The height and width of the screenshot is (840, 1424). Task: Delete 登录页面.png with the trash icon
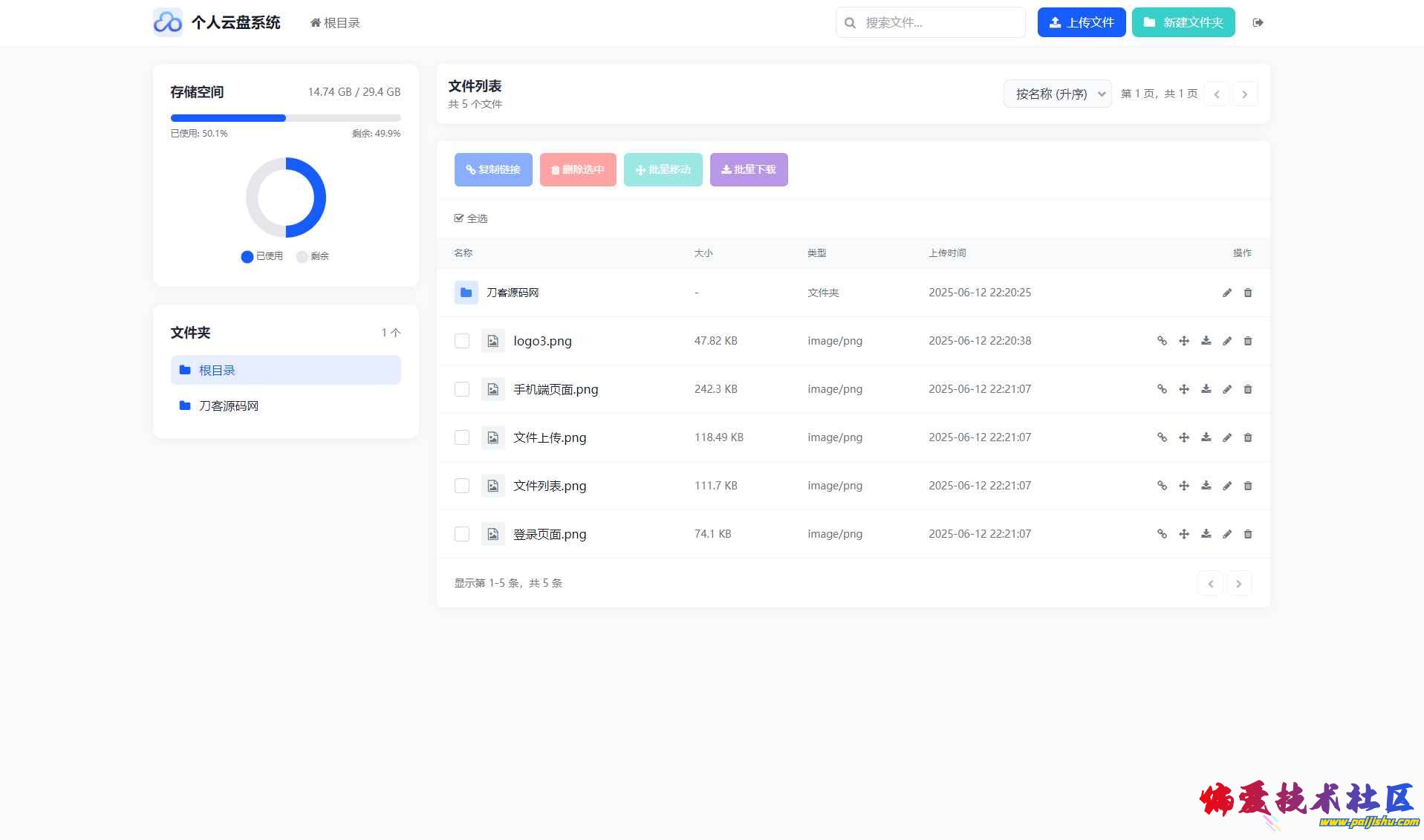coord(1248,534)
